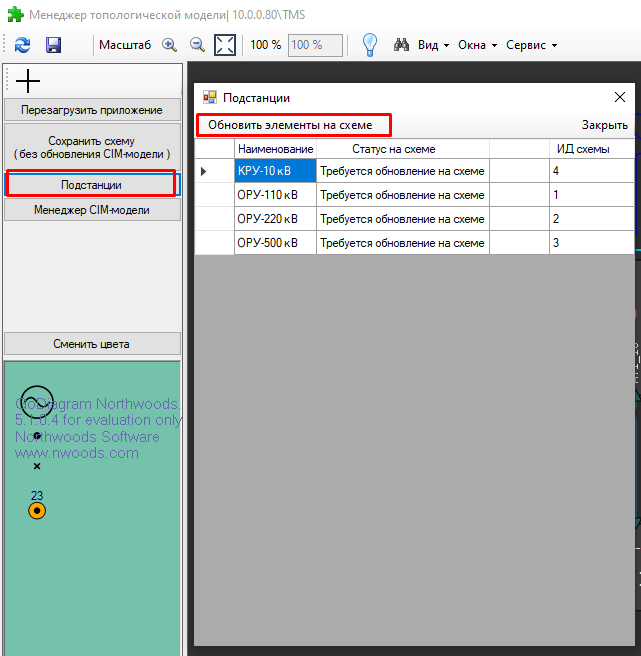This screenshot has height=656, width=641.
Task: Click Закрыть in the Подстанции dialog
Action: click(x=604, y=125)
